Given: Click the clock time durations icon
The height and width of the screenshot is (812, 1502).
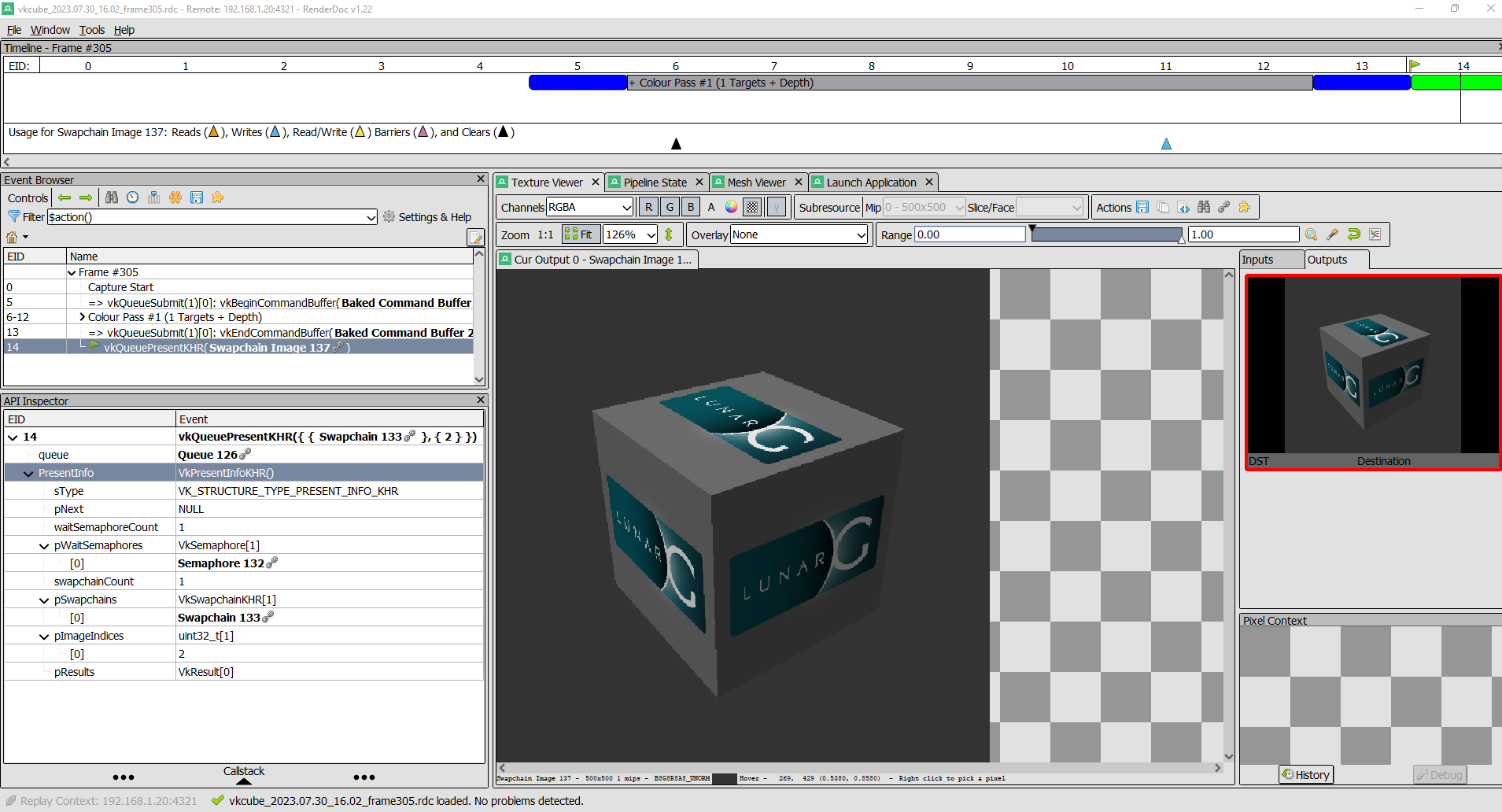Looking at the screenshot, I should pos(133,197).
